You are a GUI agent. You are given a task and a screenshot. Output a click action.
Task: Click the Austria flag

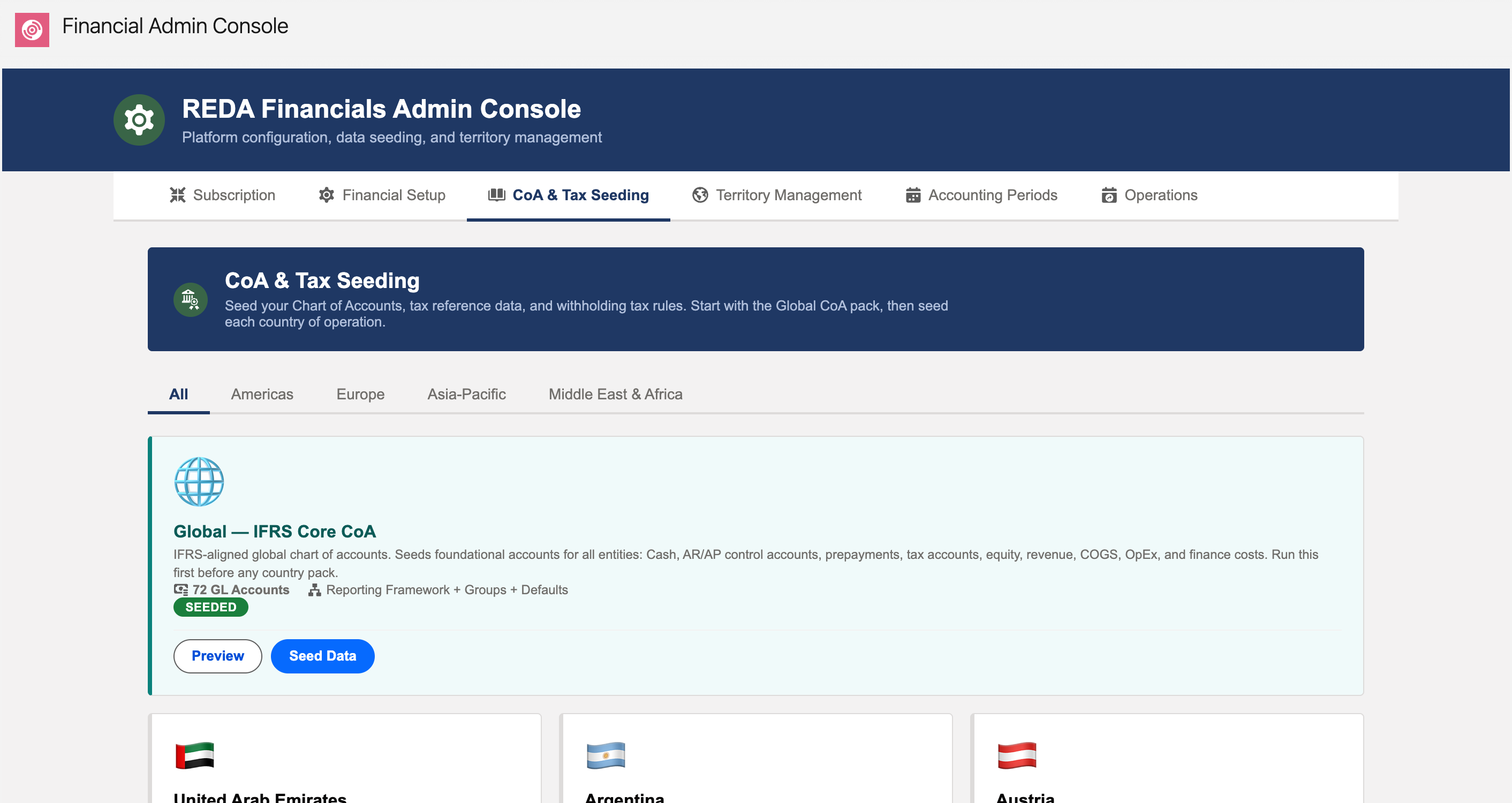(1017, 756)
